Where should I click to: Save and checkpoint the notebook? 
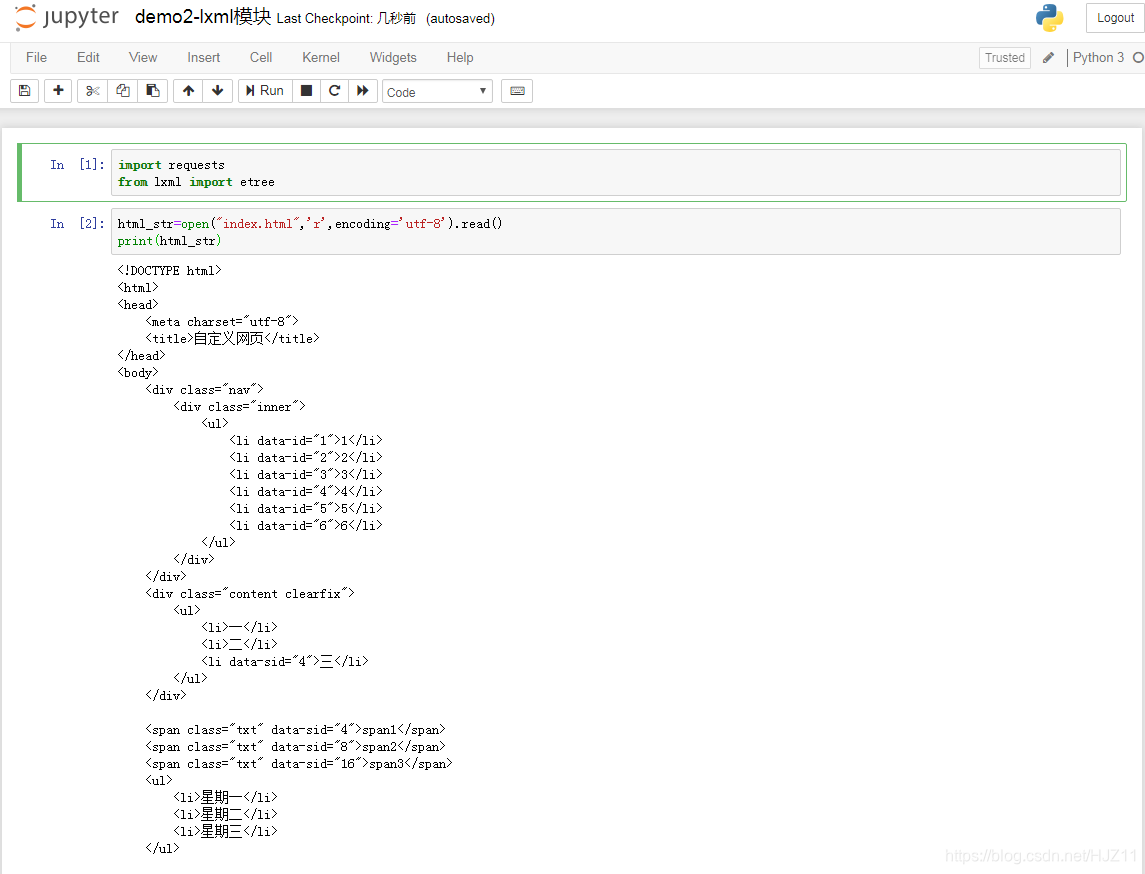pos(24,91)
